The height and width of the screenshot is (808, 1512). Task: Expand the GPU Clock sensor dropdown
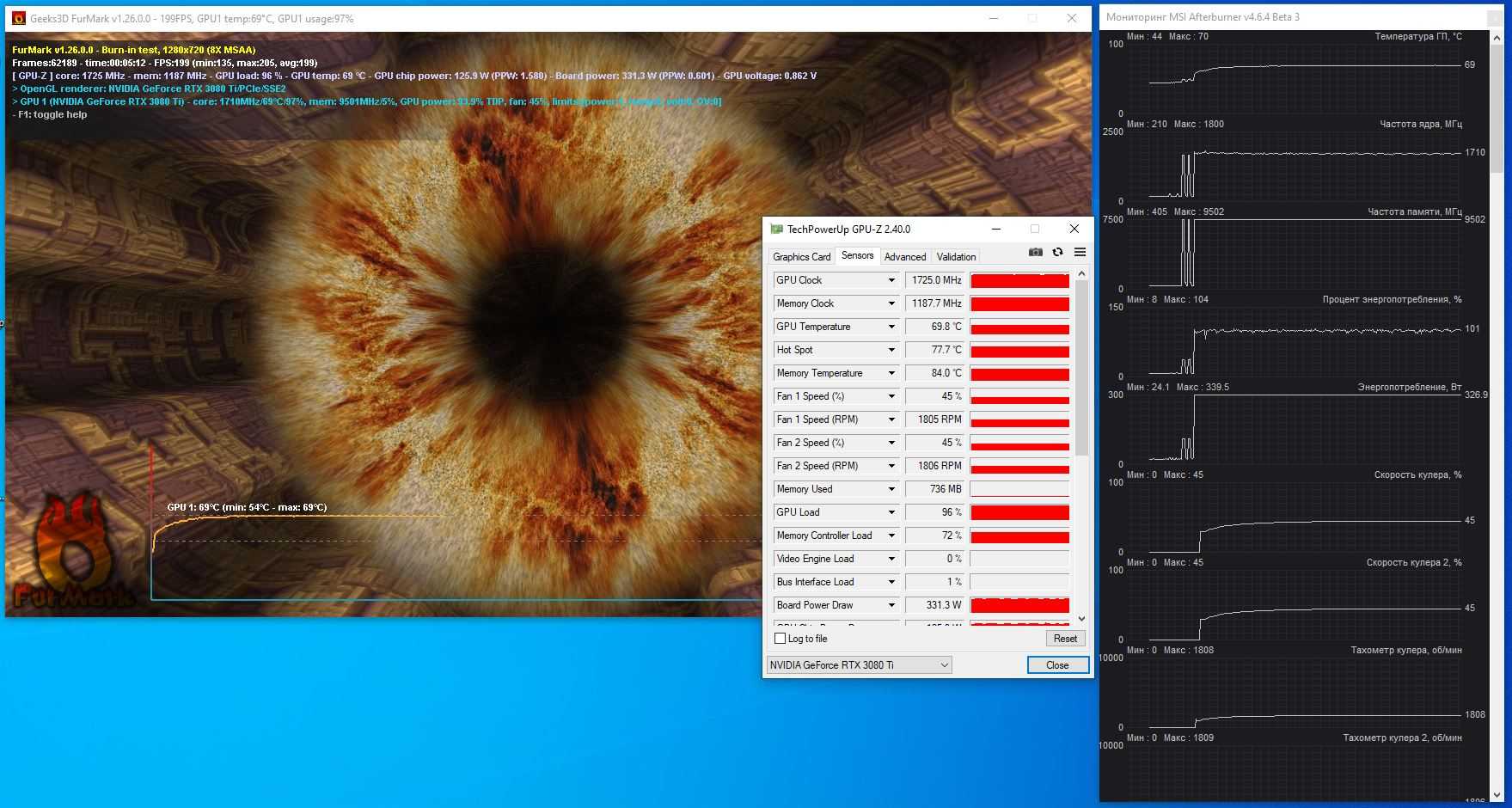[x=891, y=280]
